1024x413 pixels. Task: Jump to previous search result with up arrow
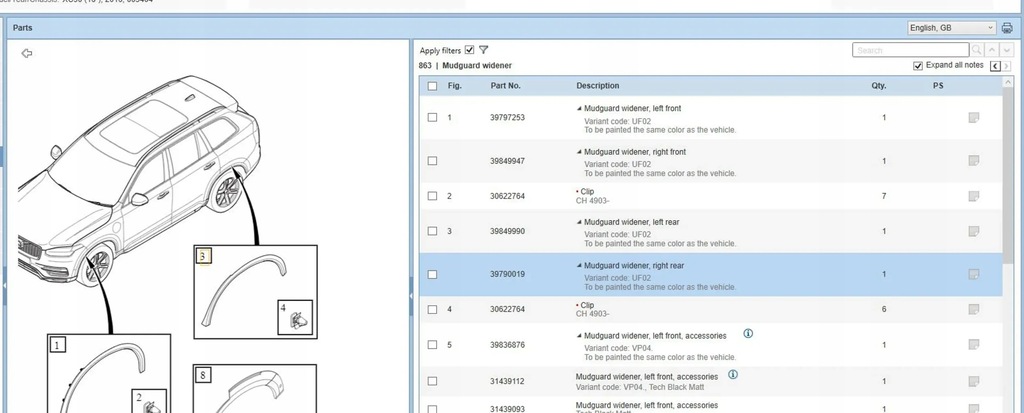pyautogui.click(x=992, y=50)
